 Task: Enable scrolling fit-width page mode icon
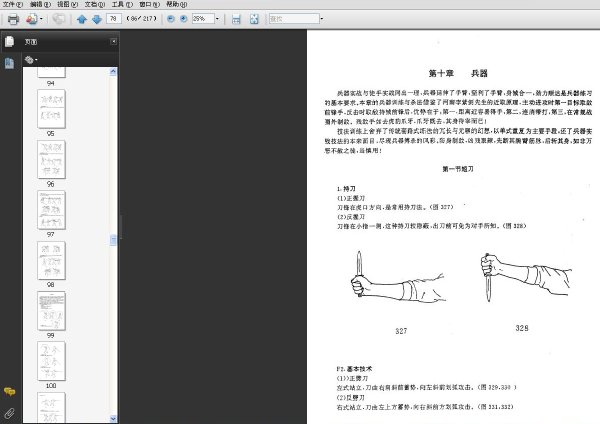coord(236,19)
